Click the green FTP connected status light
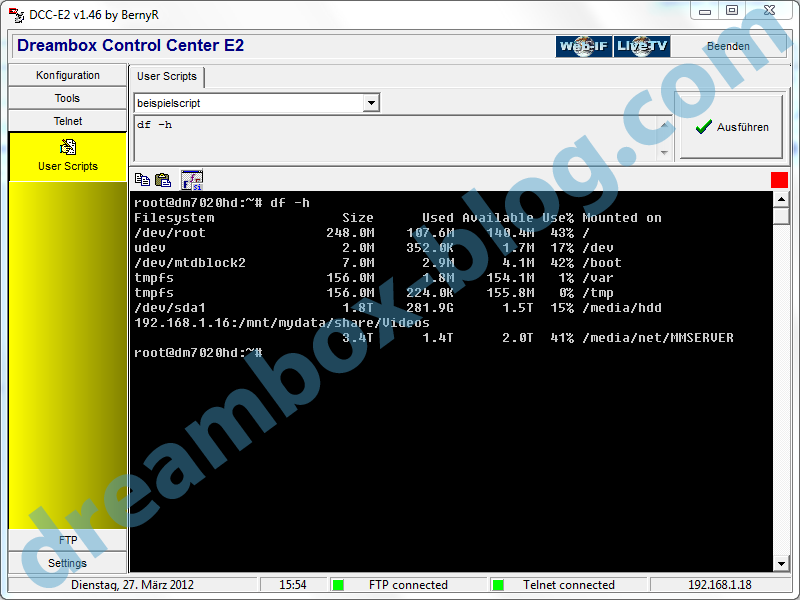The height and width of the screenshot is (600, 800). 338,585
